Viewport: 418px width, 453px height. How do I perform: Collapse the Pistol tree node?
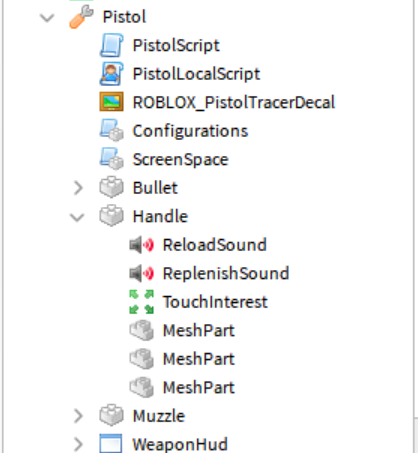47,18
